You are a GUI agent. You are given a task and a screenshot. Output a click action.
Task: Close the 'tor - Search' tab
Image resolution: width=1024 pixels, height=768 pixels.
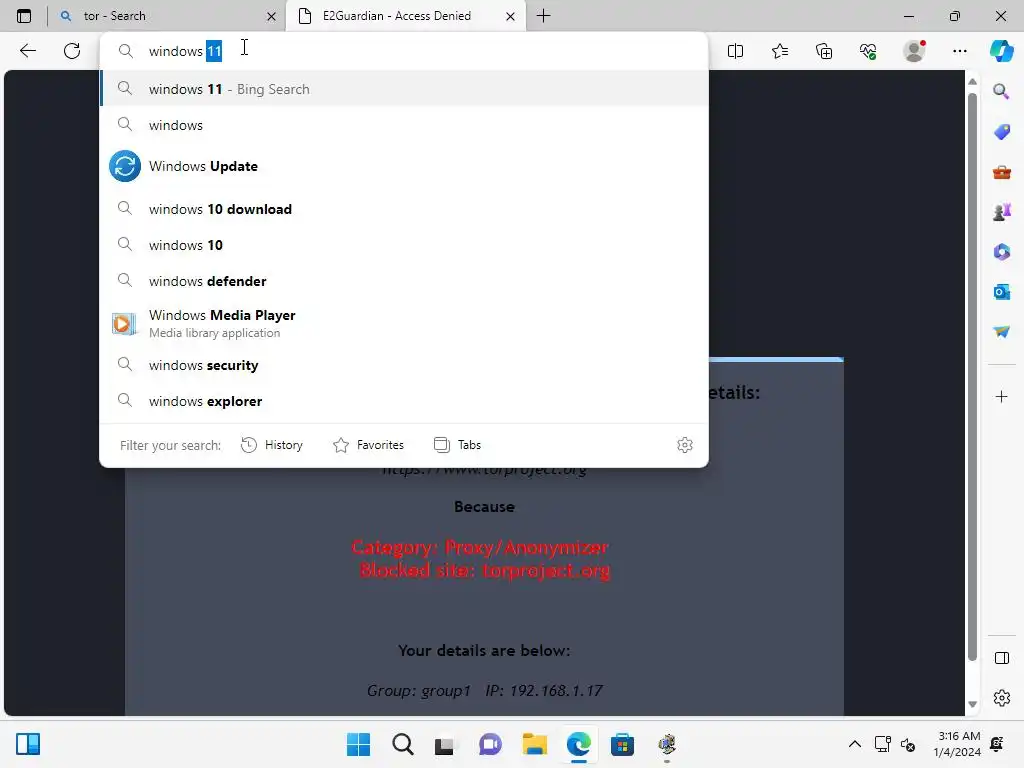coord(272,16)
